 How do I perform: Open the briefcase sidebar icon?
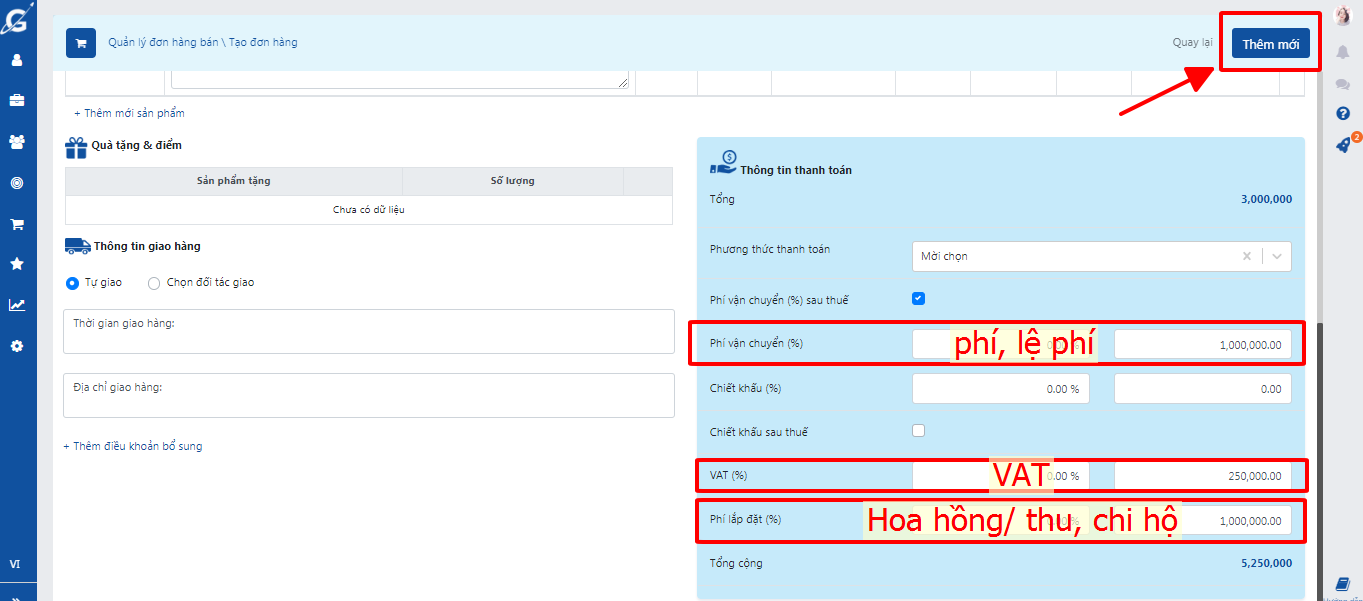tap(17, 100)
